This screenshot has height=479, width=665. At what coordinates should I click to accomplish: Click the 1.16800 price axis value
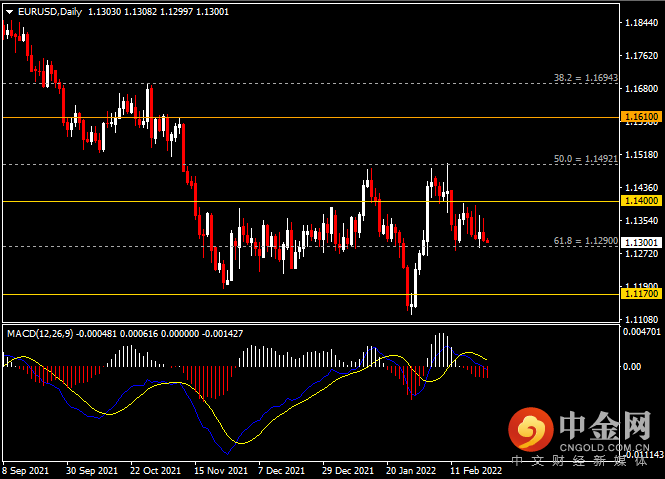tap(642, 89)
